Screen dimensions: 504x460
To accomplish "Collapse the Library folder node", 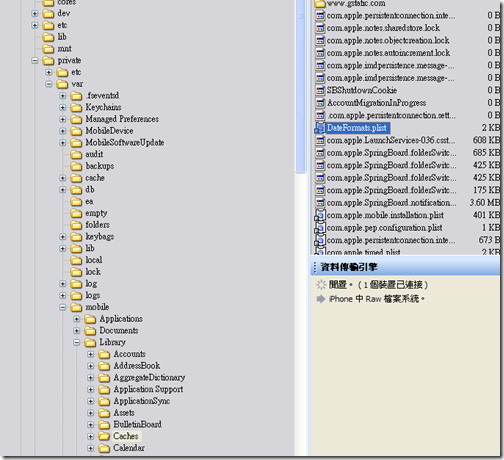I will click(77, 342).
